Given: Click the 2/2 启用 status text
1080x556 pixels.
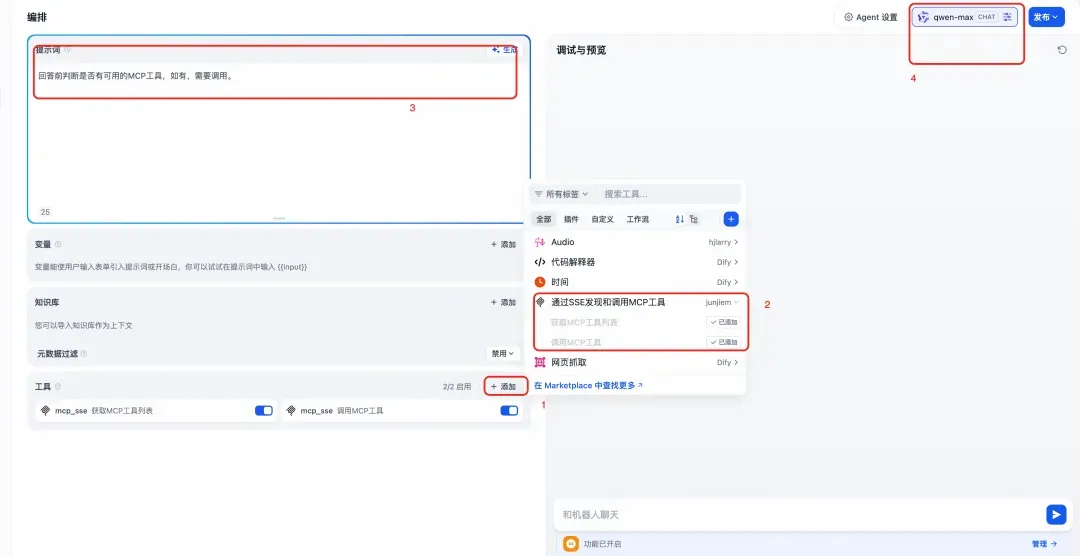Looking at the screenshot, I should click(457, 387).
